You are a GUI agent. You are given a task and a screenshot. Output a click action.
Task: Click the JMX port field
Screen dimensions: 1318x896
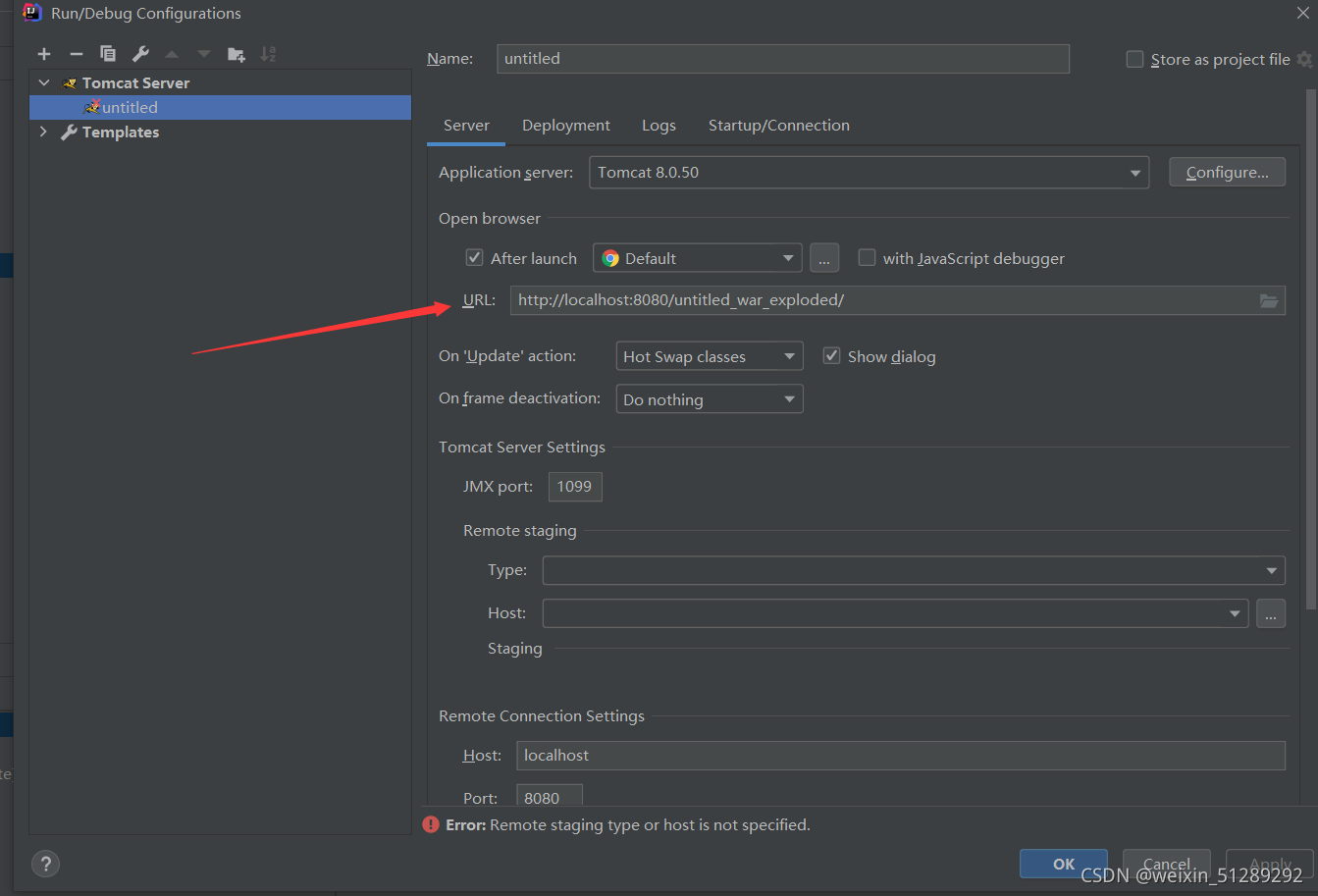[575, 487]
